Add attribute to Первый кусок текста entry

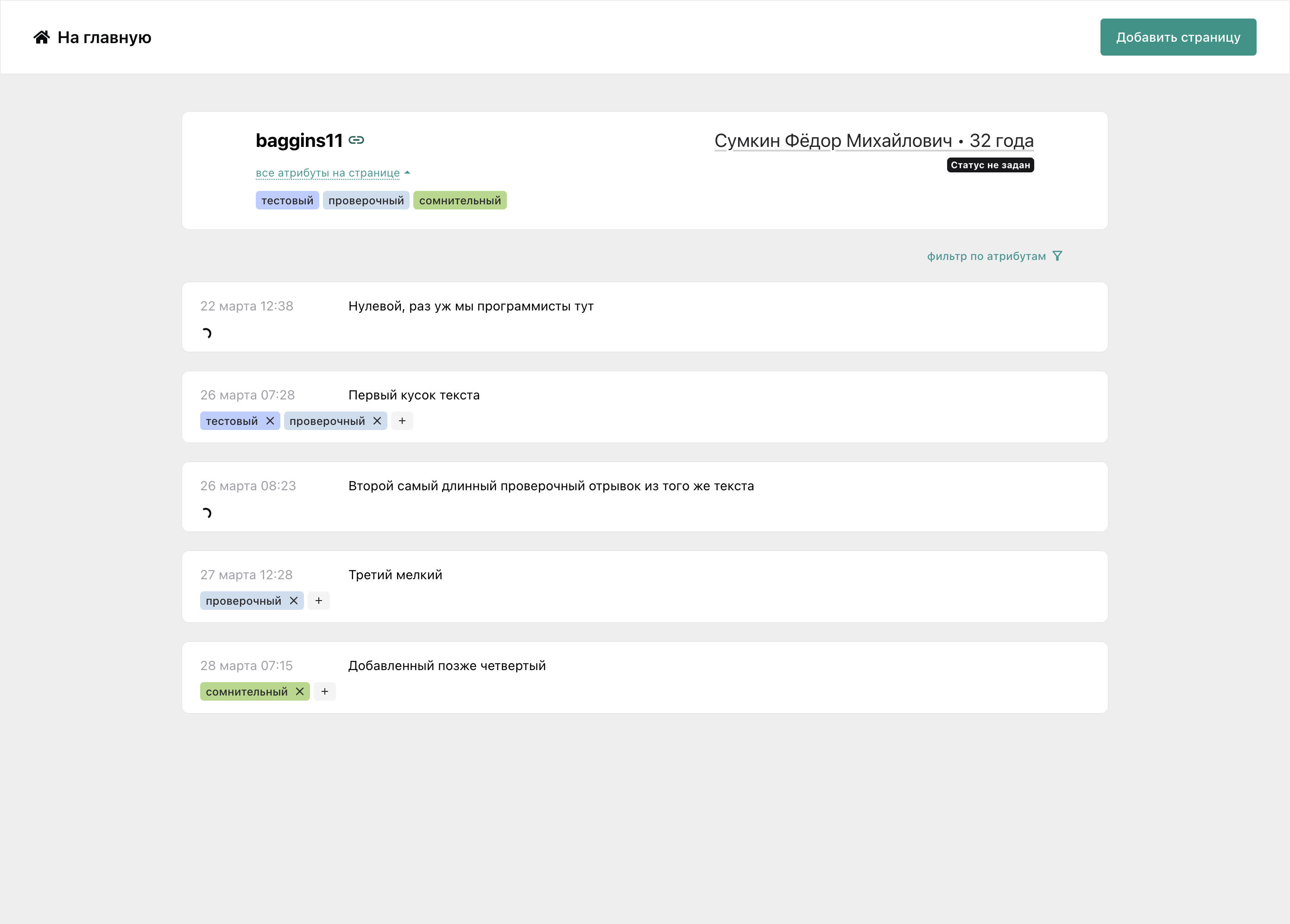click(402, 420)
